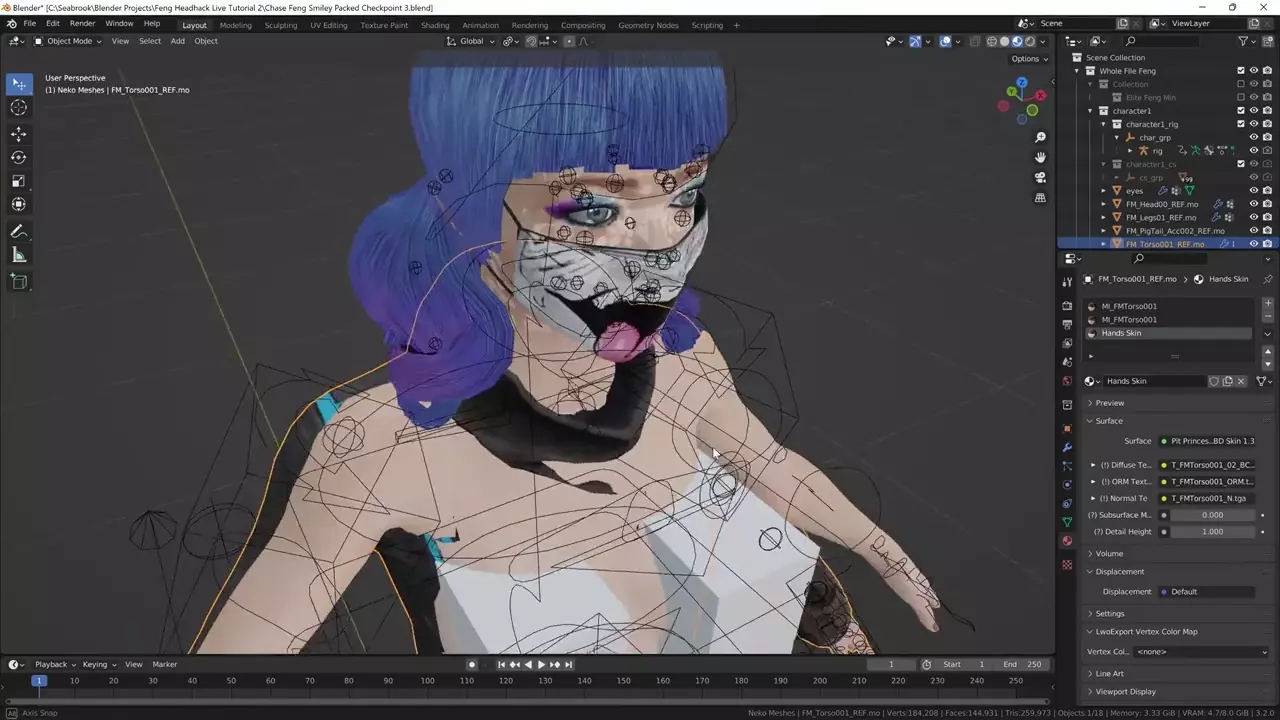Image resolution: width=1280 pixels, height=720 pixels.
Task: Click the End frame field
Action: [x=1024, y=664]
